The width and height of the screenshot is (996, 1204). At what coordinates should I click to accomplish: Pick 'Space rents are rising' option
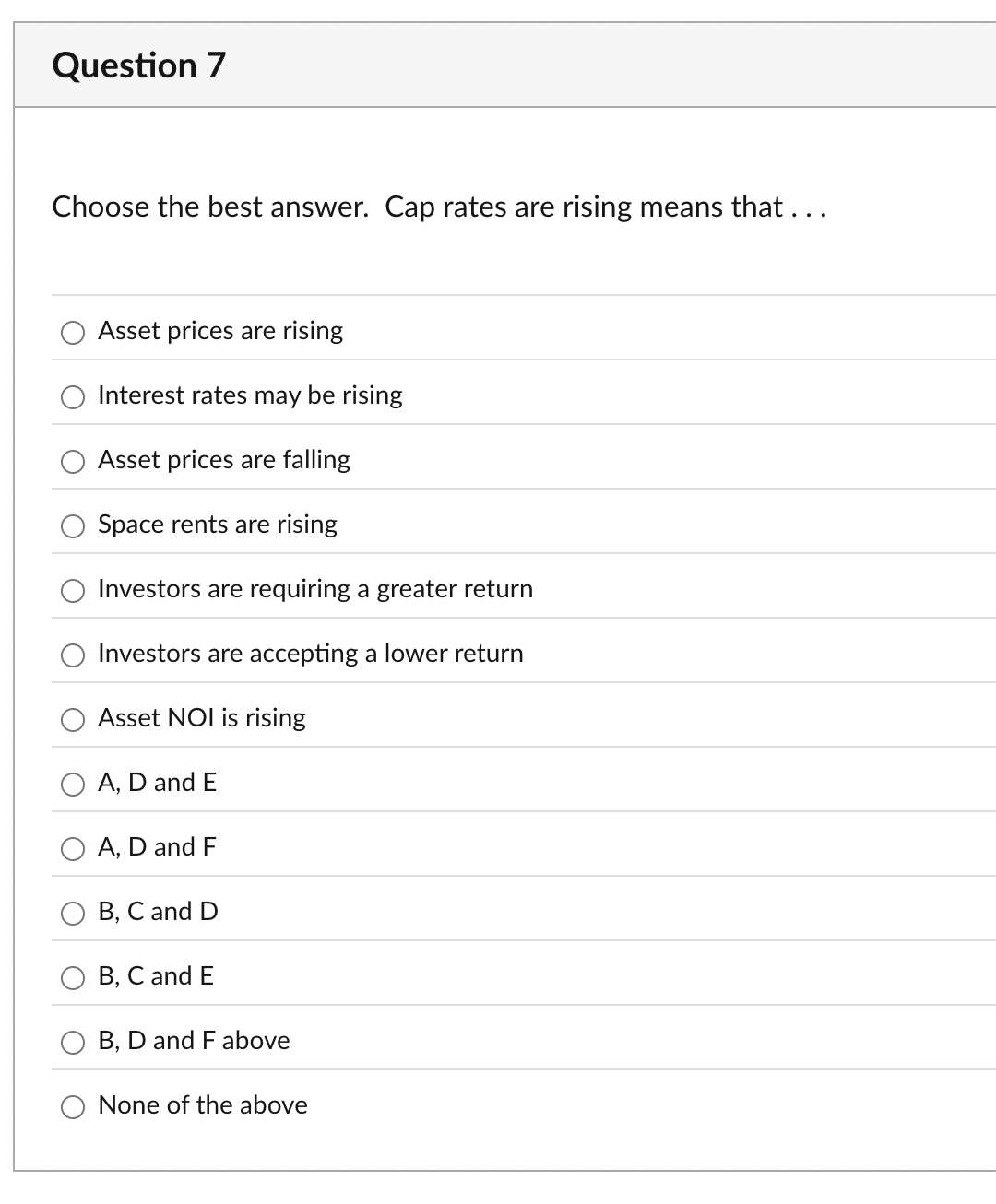point(74,526)
